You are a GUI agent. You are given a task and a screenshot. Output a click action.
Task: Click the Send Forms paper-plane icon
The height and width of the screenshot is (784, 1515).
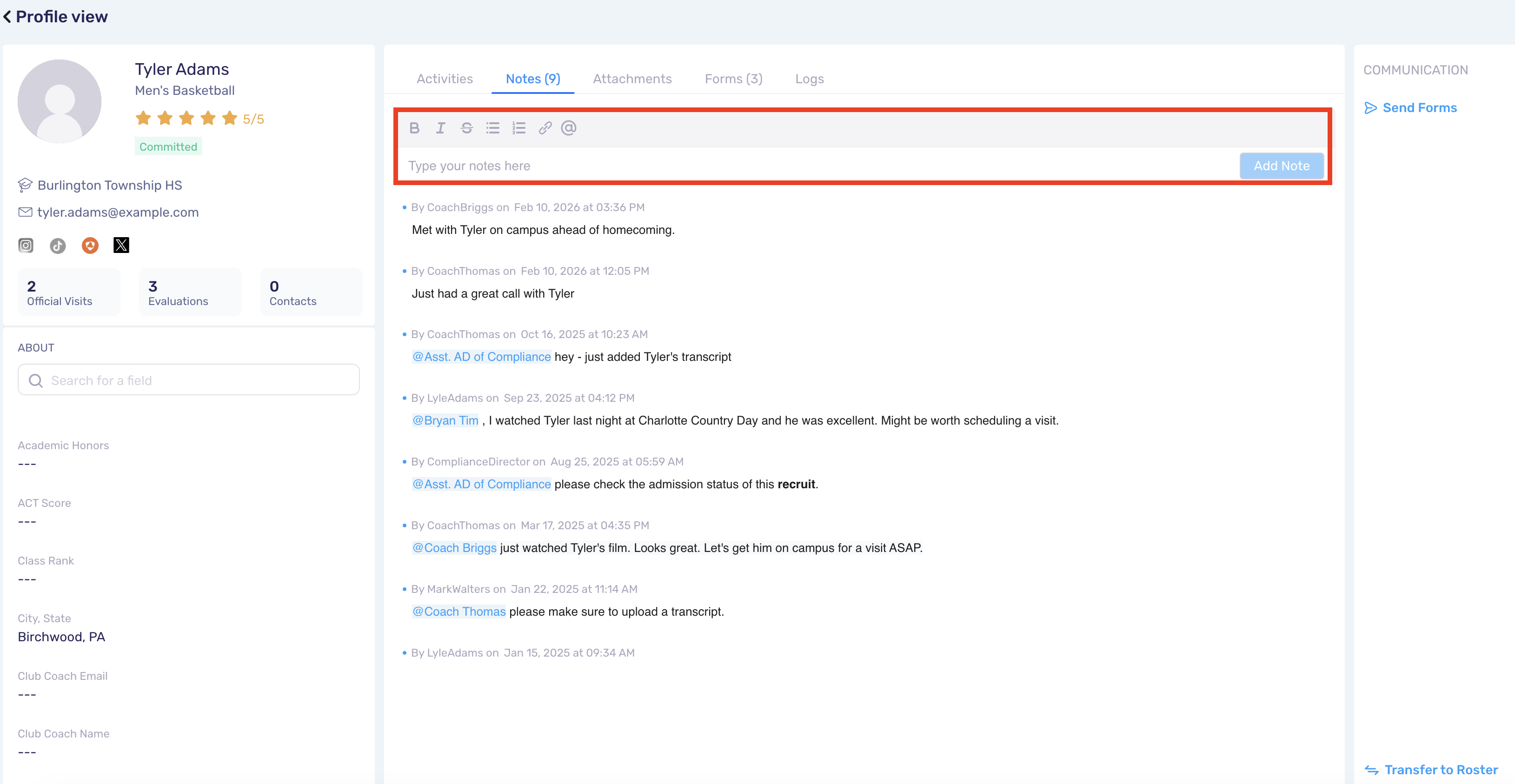(1370, 107)
